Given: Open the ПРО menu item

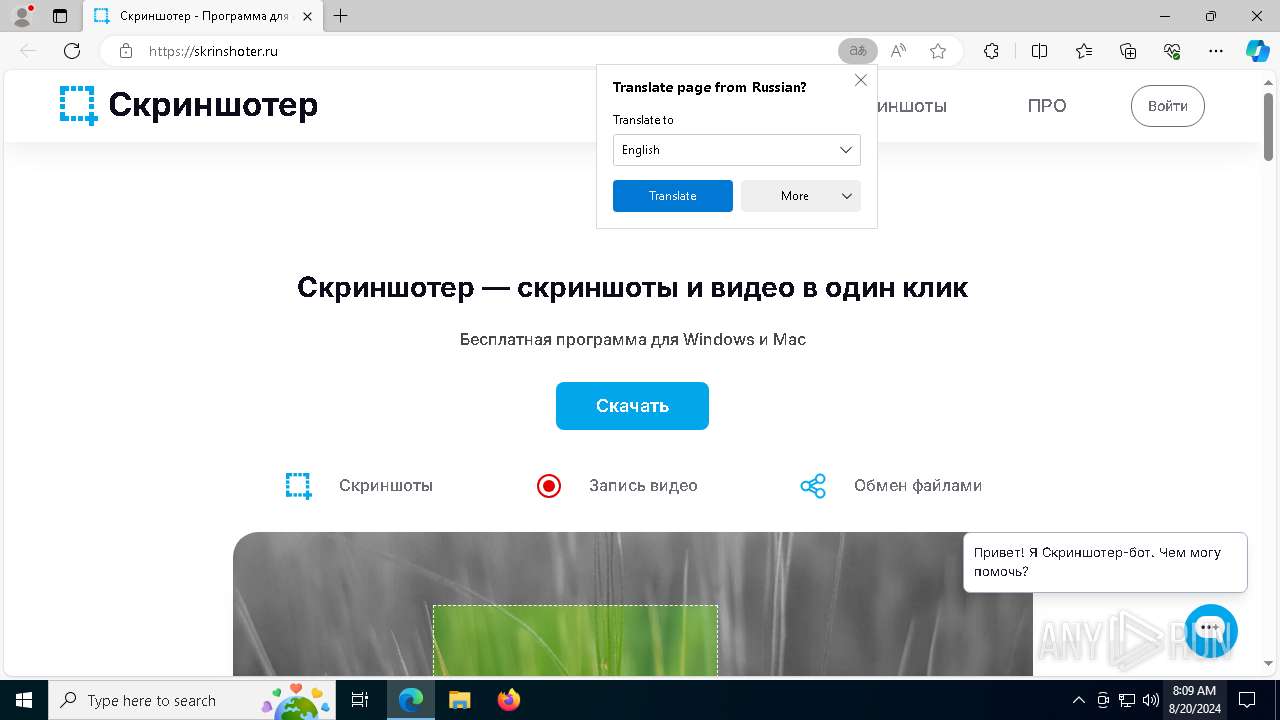Looking at the screenshot, I should coord(1047,106).
